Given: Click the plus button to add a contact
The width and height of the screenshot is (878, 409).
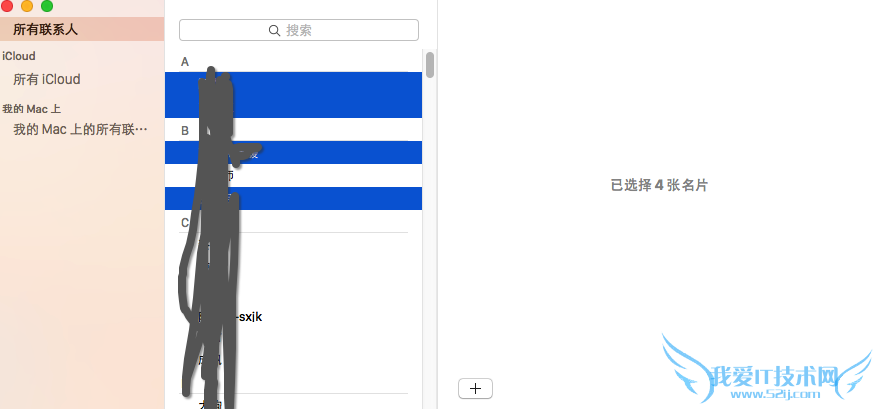Looking at the screenshot, I should pyautogui.click(x=475, y=388).
